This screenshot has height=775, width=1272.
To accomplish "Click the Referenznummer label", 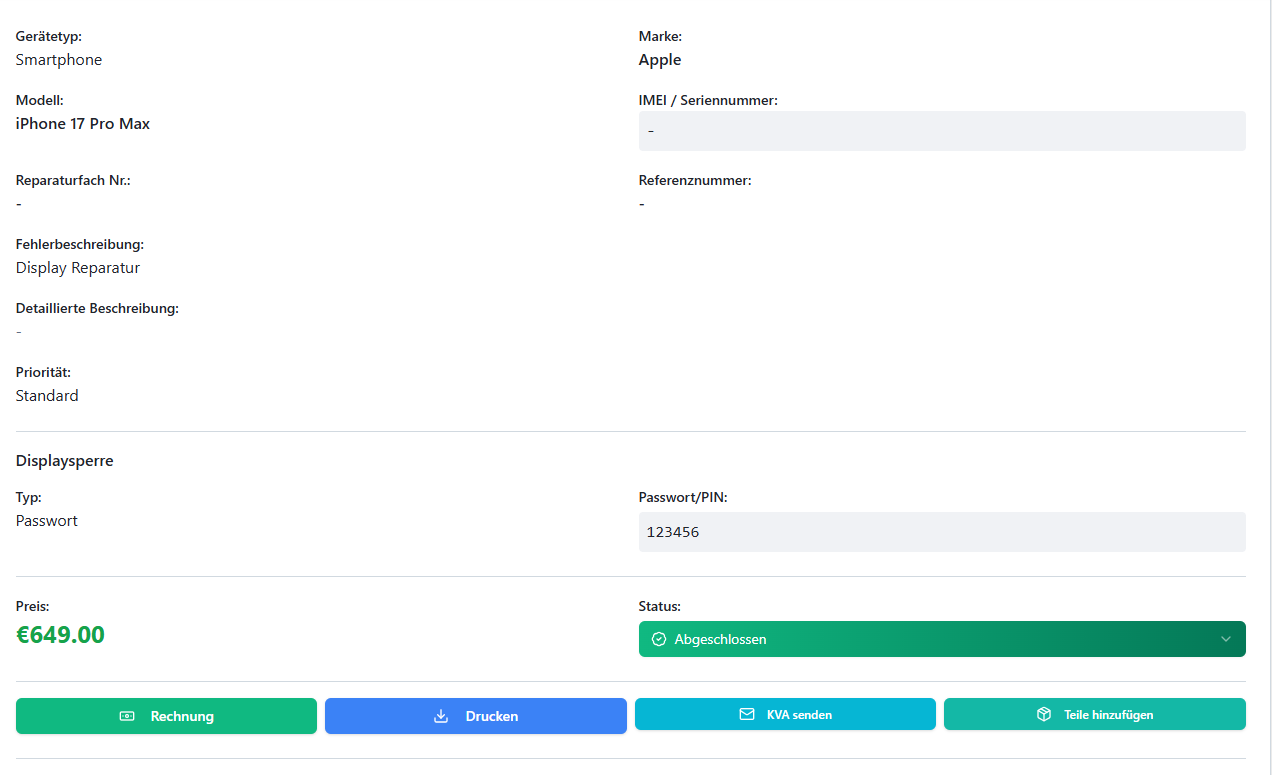I will click(x=695, y=181).
